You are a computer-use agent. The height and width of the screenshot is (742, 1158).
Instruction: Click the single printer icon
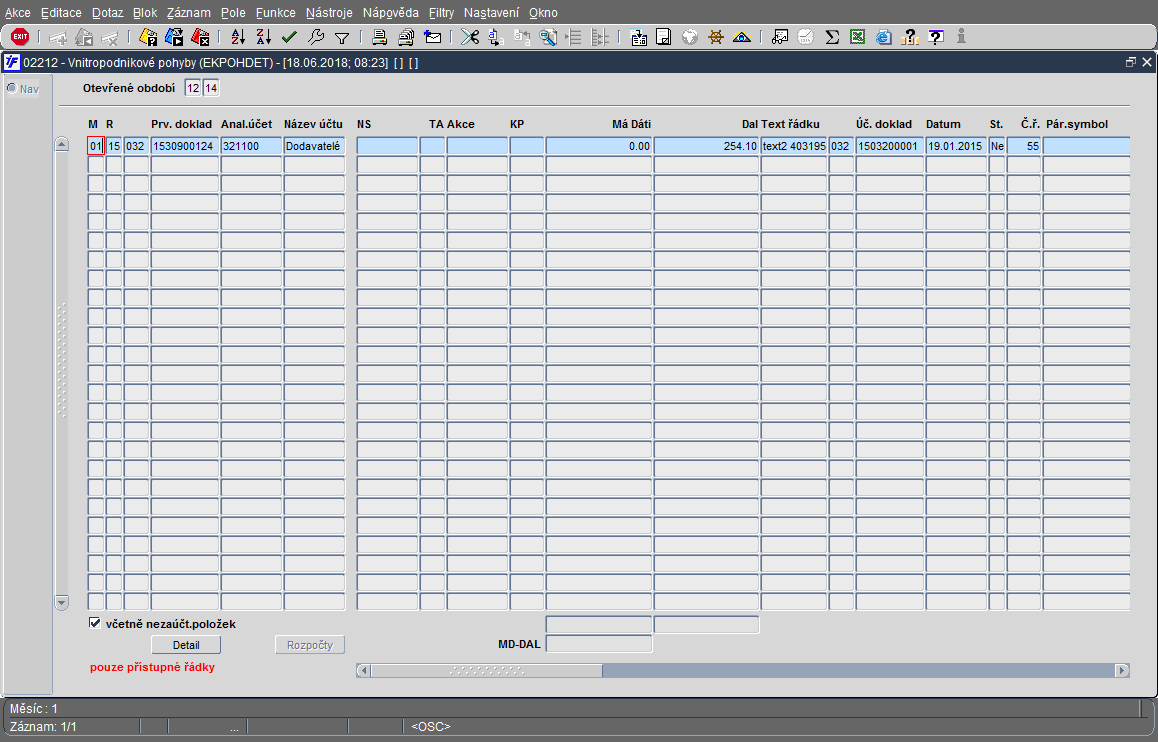click(380, 36)
